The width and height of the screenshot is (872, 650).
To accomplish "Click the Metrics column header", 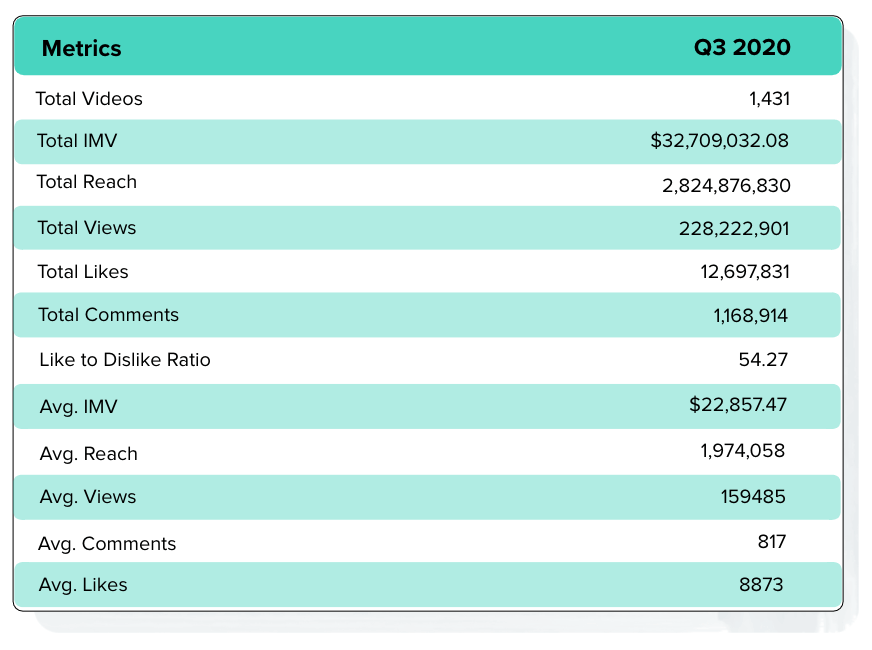I will click(x=81, y=48).
